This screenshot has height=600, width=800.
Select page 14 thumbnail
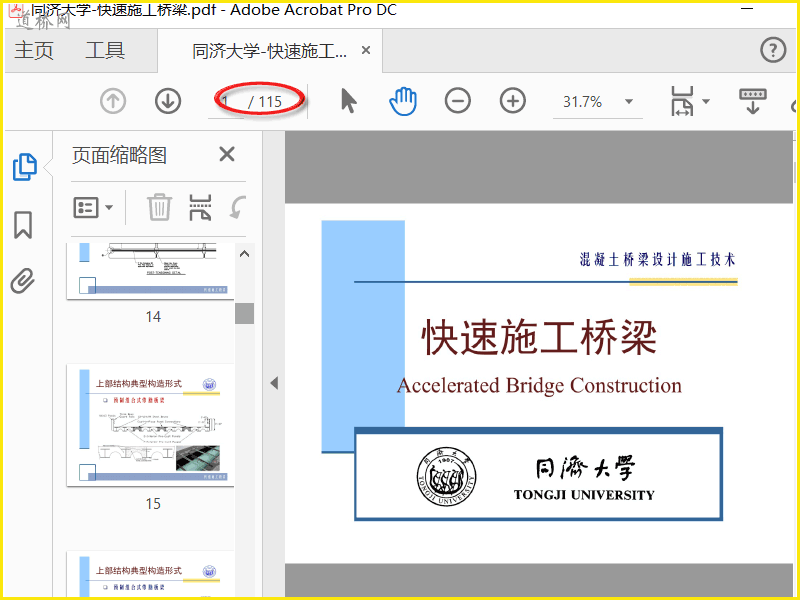[150, 271]
